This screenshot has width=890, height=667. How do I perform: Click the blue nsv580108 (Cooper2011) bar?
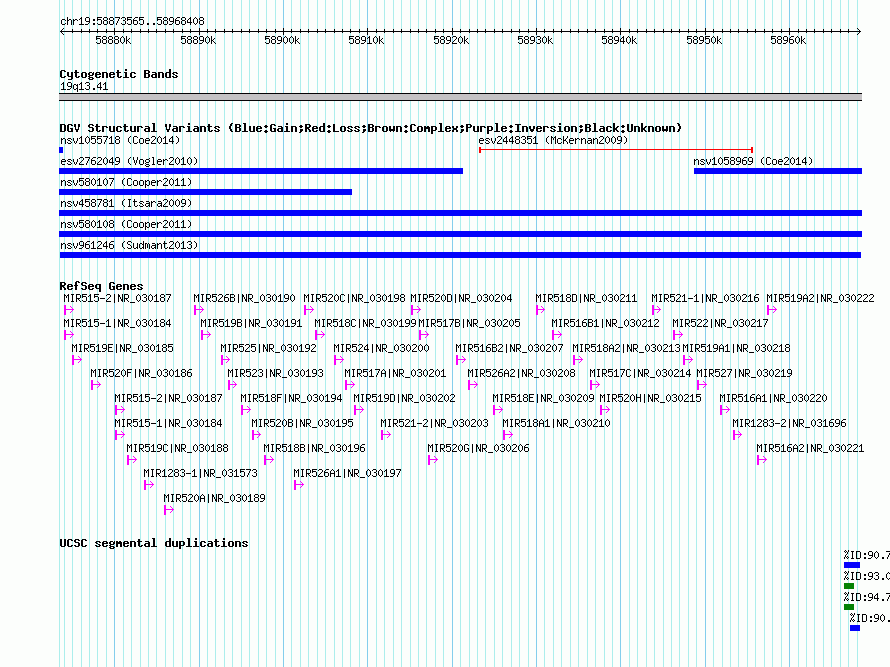pyautogui.click(x=460, y=234)
